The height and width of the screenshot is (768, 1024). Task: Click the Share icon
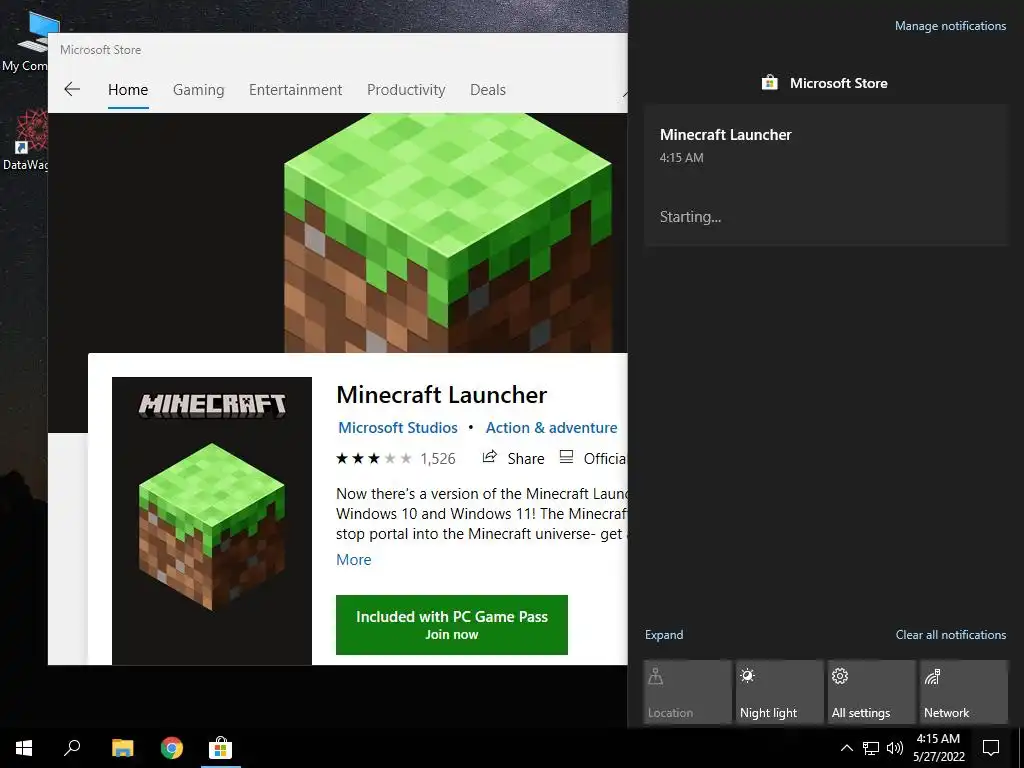(x=490, y=457)
